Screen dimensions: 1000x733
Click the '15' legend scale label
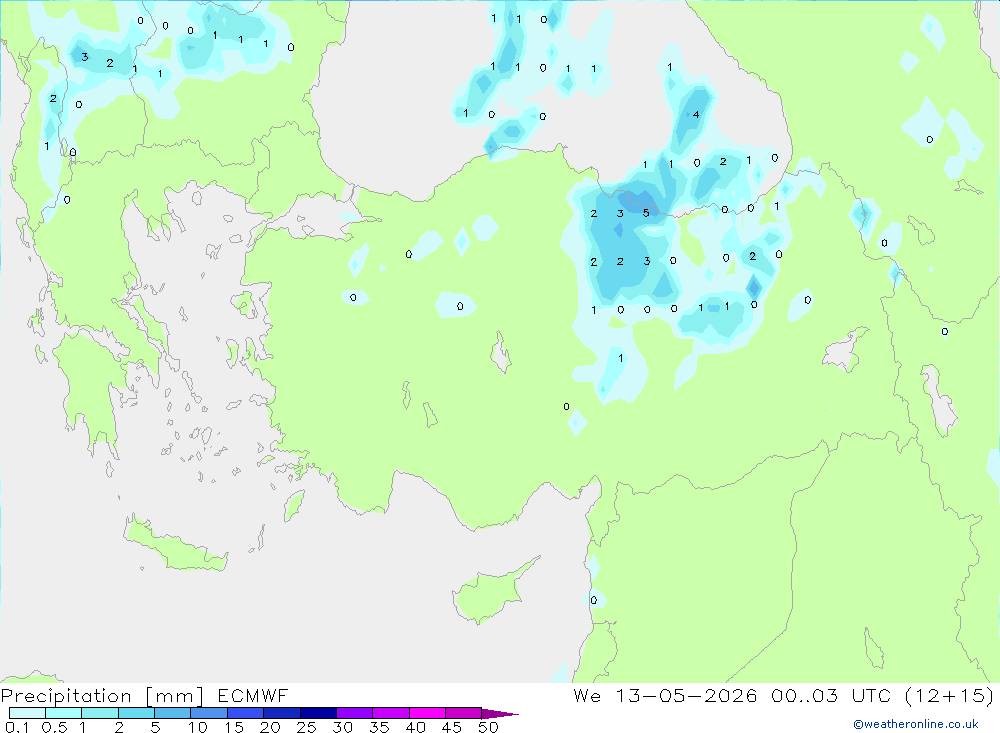coord(234,727)
